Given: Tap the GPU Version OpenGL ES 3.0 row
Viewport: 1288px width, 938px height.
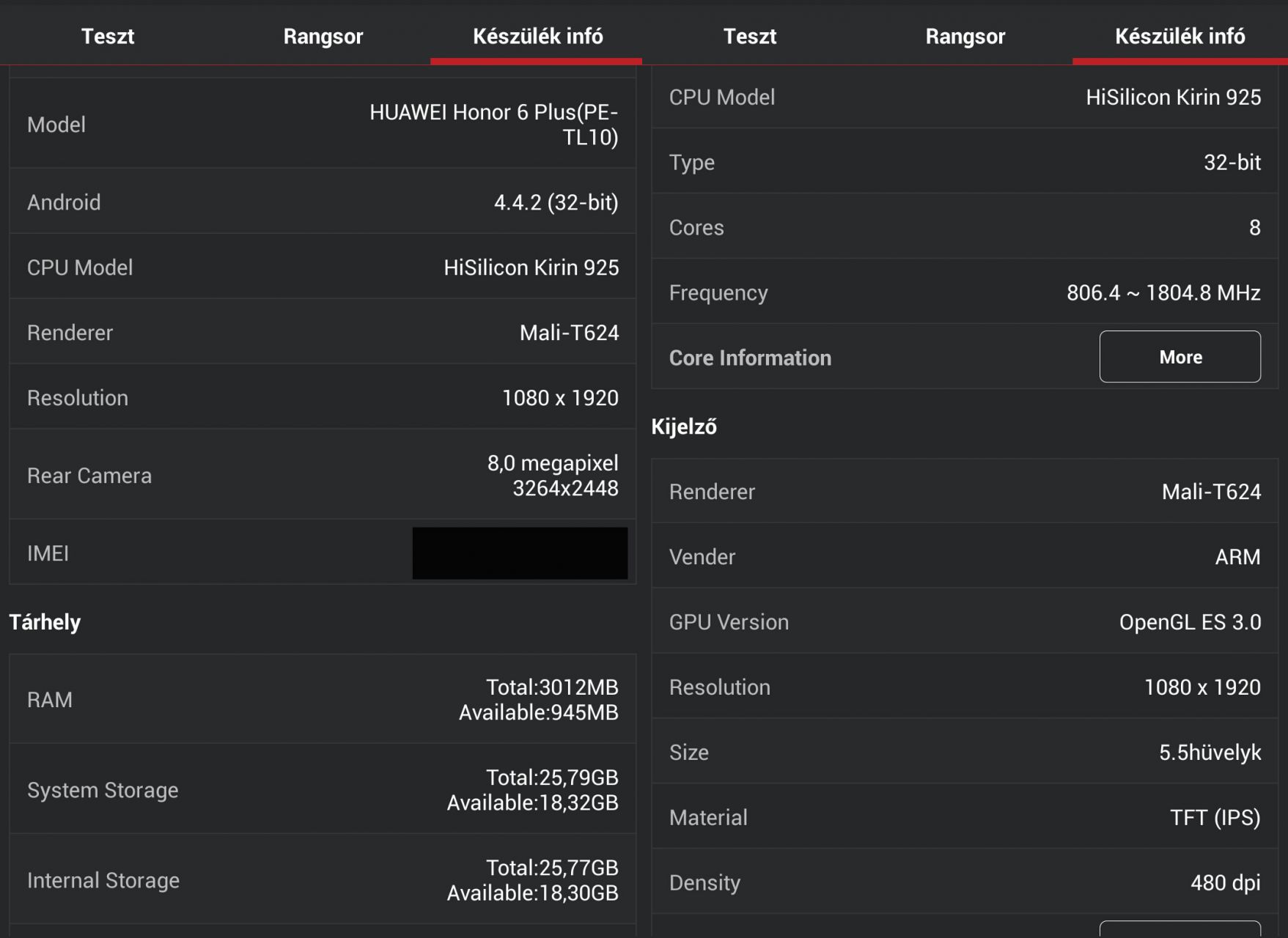Looking at the screenshot, I should coord(964,622).
